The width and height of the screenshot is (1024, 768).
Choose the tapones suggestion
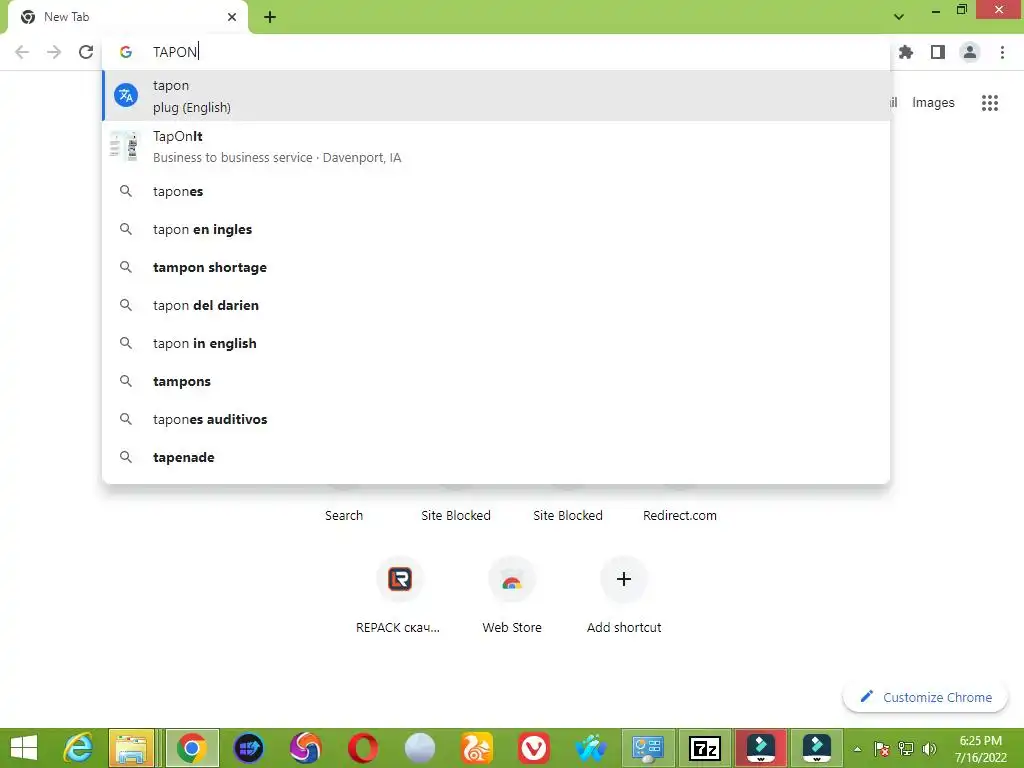click(x=496, y=191)
